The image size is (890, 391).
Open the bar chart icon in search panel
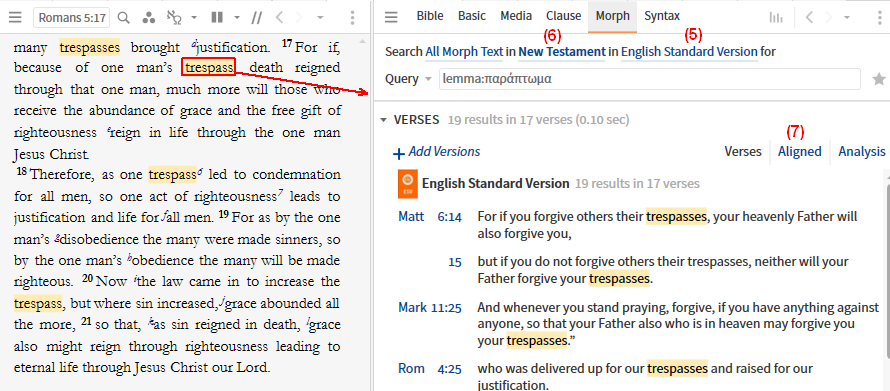[775, 18]
